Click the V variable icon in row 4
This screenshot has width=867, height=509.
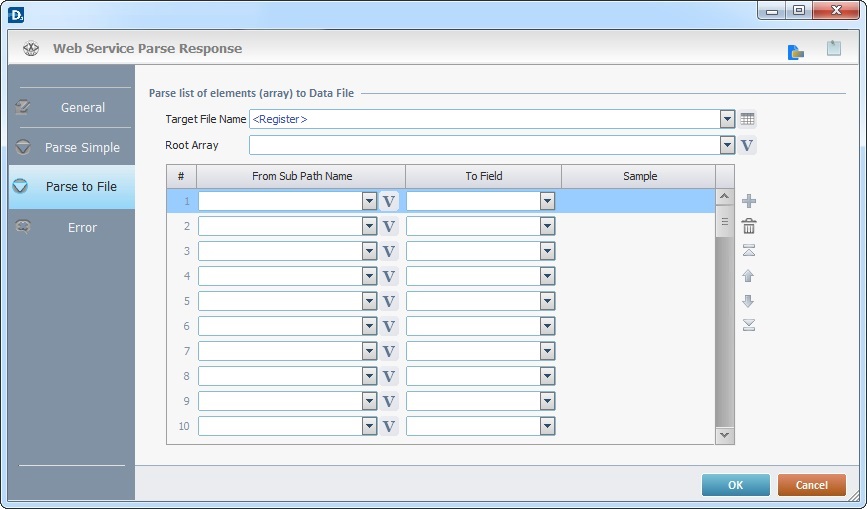(x=389, y=276)
